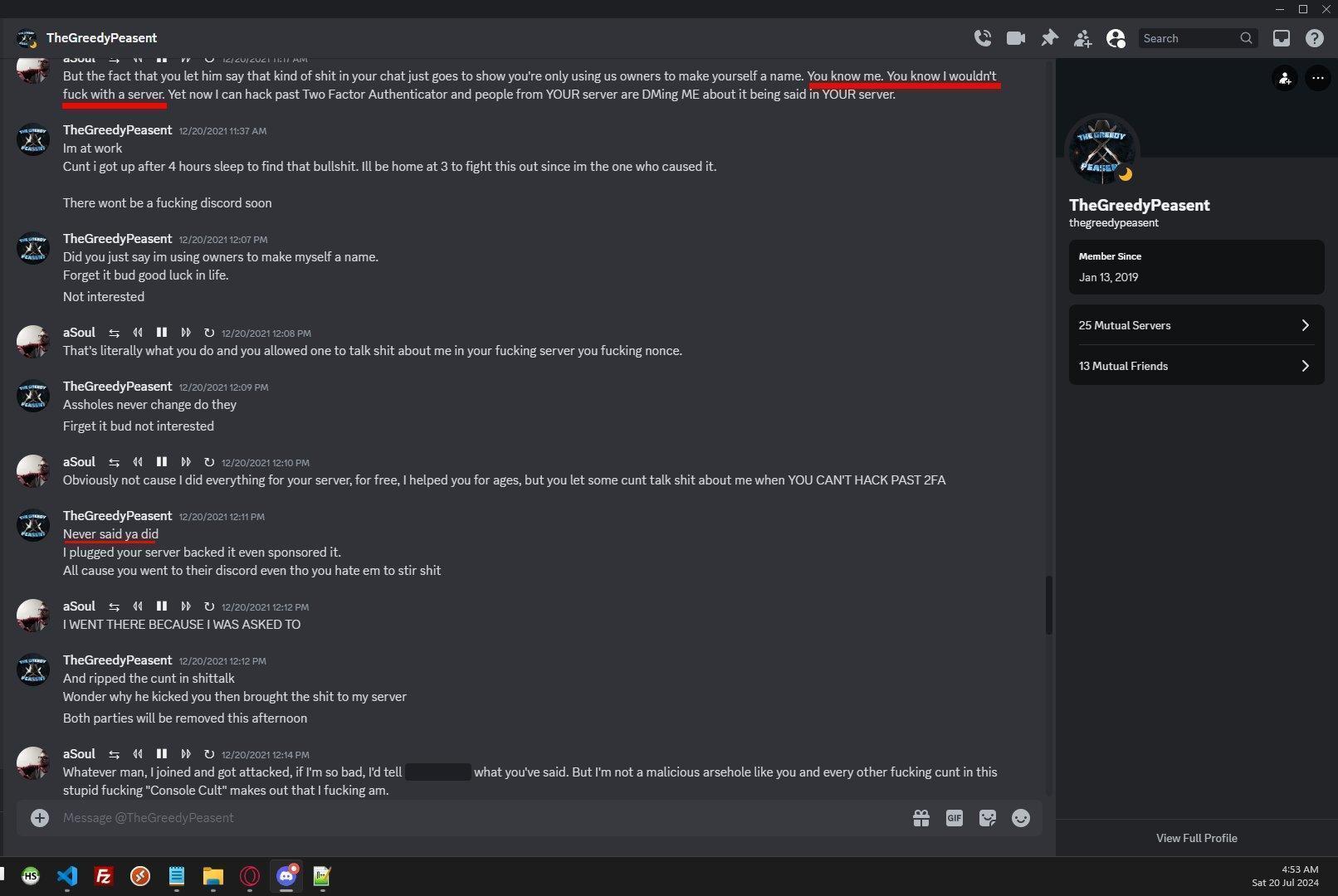The width and height of the screenshot is (1338, 896).
Task: Click repeat icon on aSoul's 12:12 PM message
Action: (x=209, y=606)
